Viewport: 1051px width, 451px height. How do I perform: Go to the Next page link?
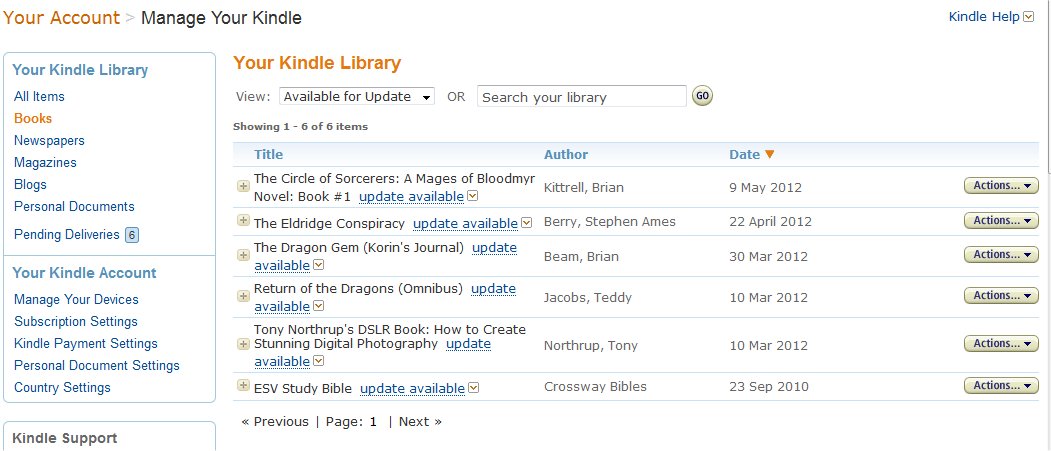420,422
